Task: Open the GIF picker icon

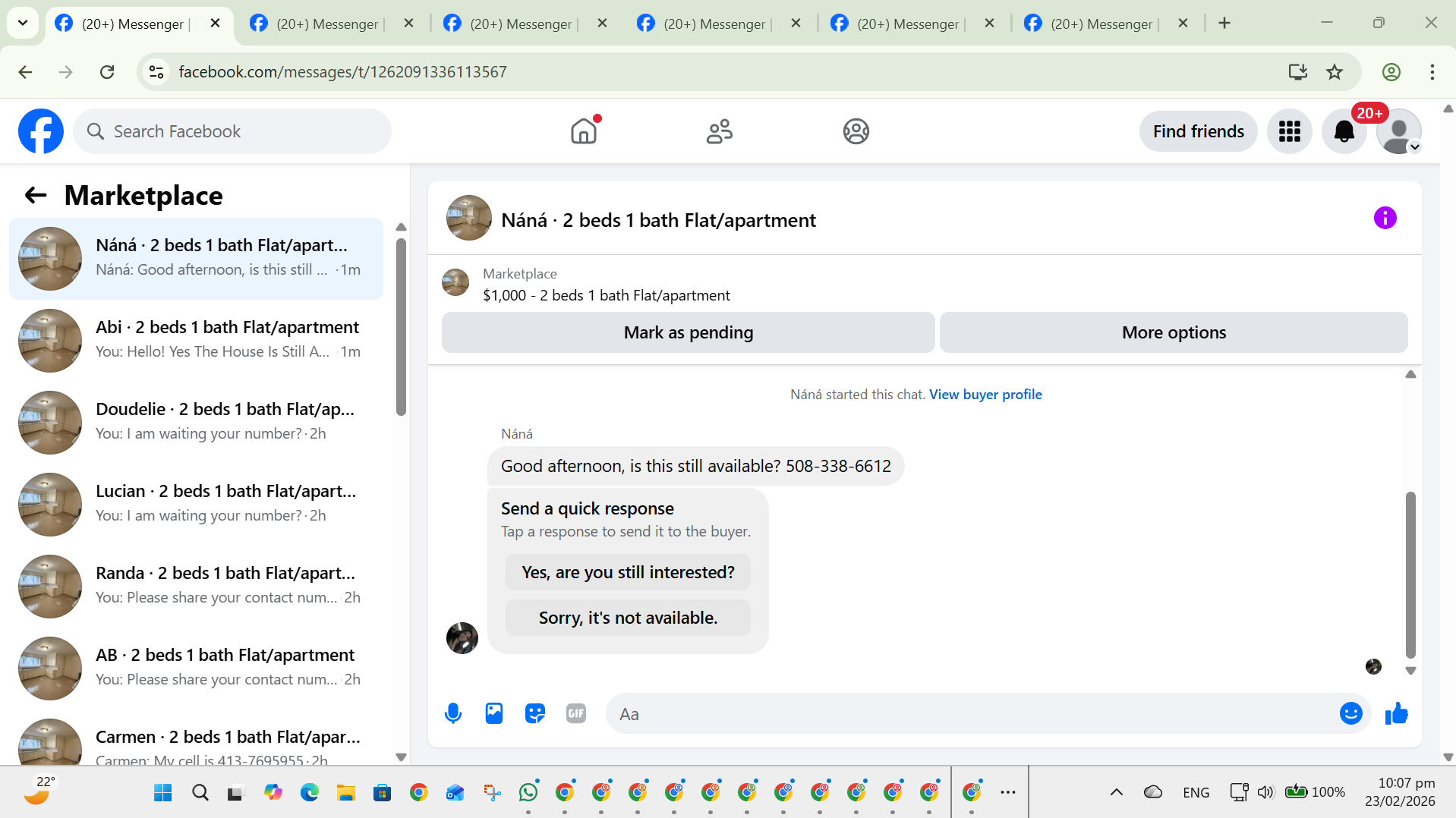Action: 576,713
